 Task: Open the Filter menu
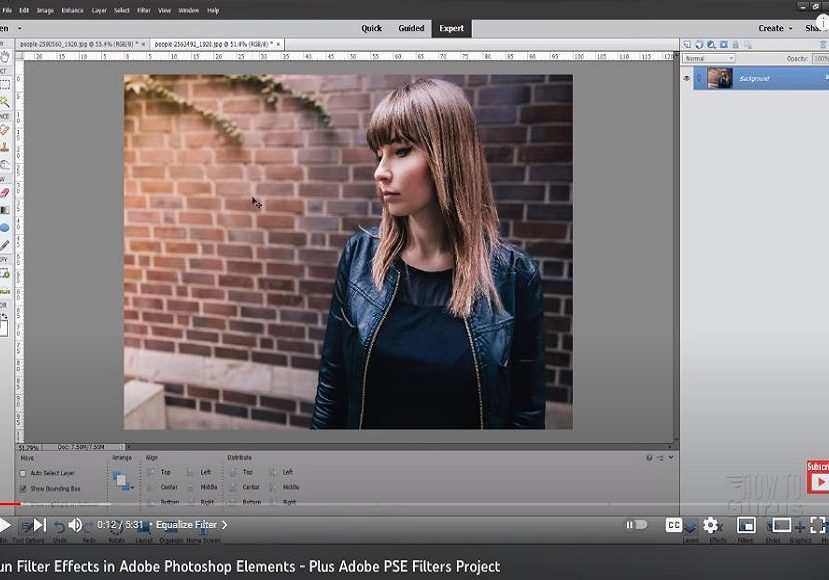(x=143, y=10)
